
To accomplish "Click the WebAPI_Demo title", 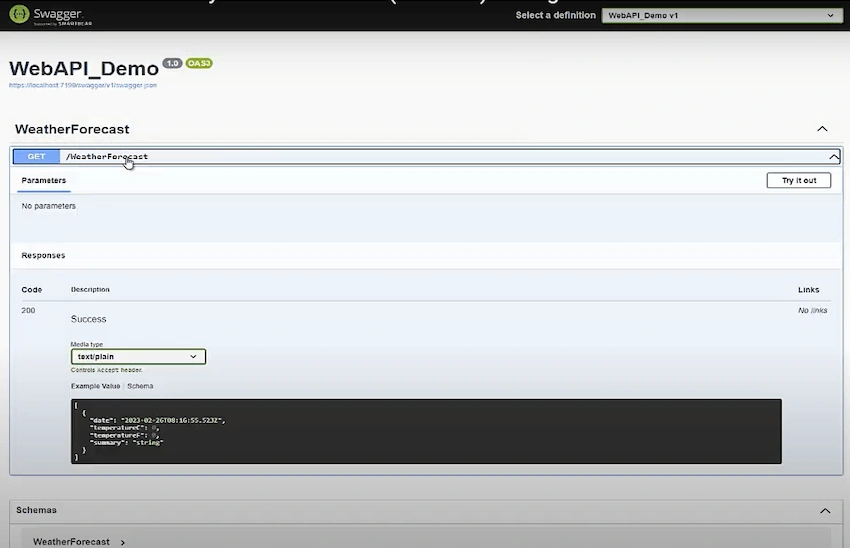I will pos(84,69).
